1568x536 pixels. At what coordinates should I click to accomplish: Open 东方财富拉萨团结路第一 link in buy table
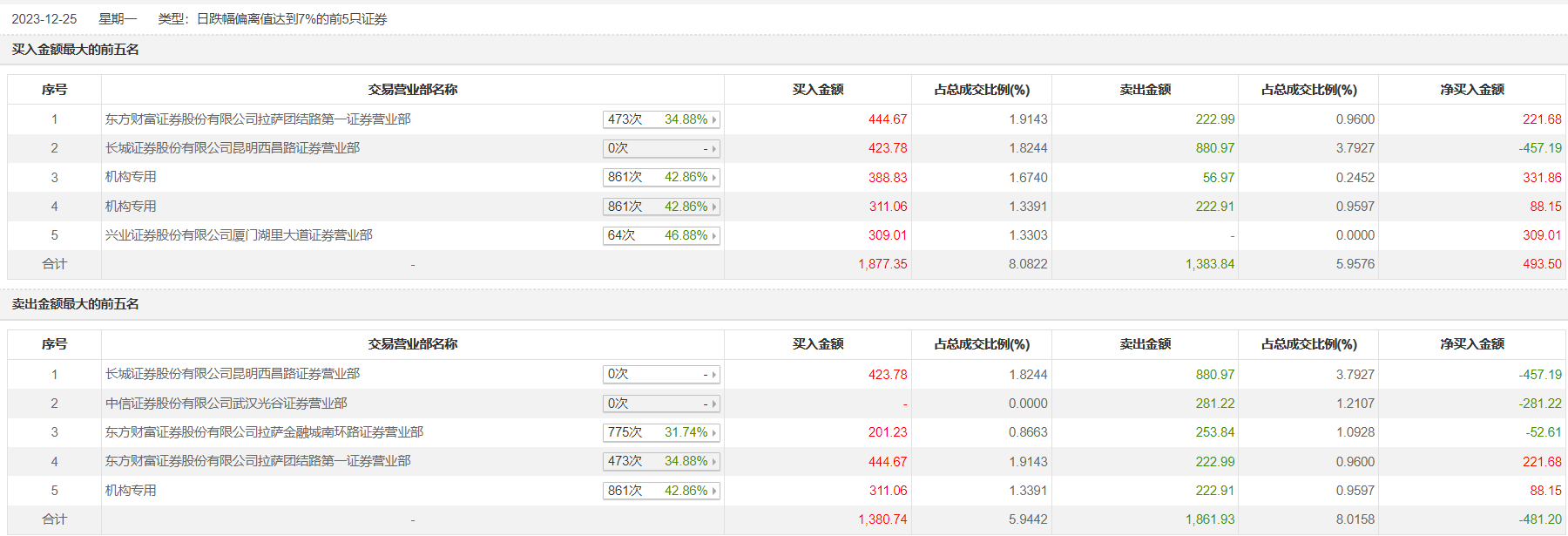tap(258, 119)
